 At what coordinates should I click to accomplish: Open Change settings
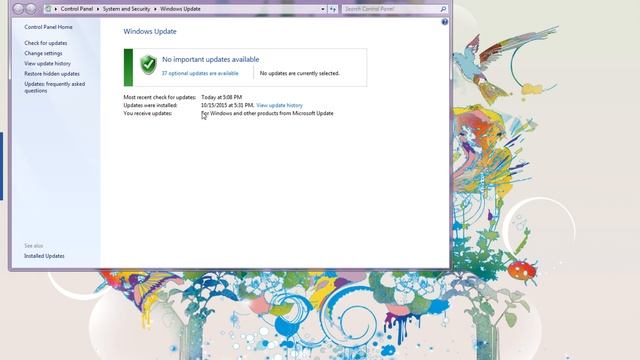tap(43, 53)
